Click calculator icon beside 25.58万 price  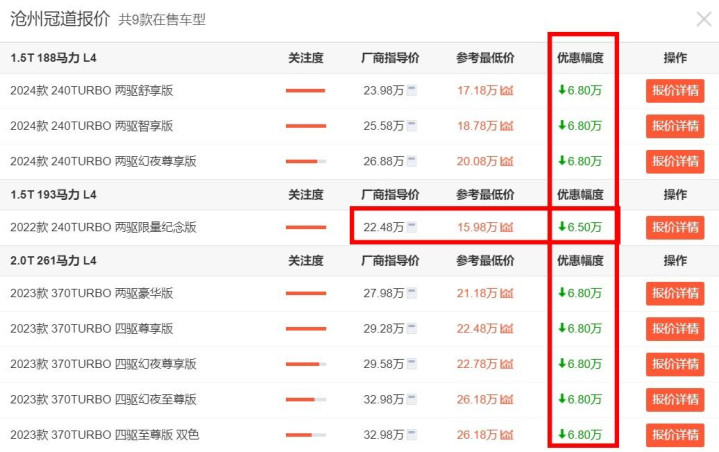click(x=412, y=126)
